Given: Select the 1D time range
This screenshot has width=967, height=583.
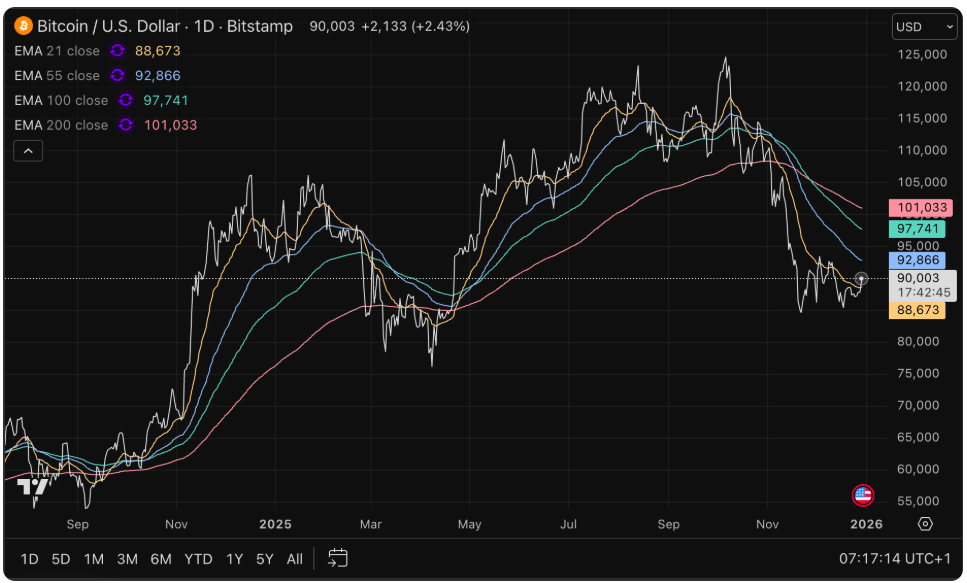Looking at the screenshot, I should pos(29,559).
